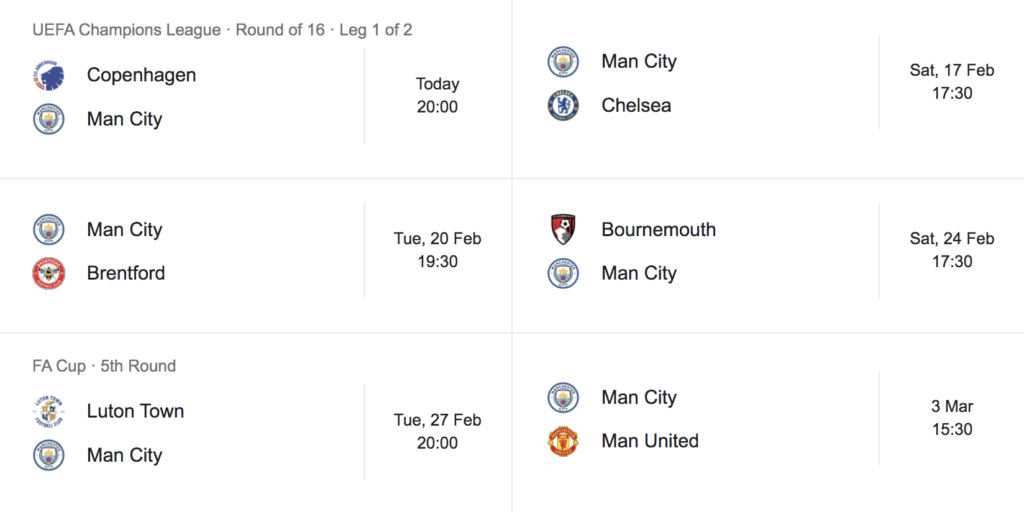1024x512 pixels.
Task: Open the Man United team name
Action: point(650,441)
